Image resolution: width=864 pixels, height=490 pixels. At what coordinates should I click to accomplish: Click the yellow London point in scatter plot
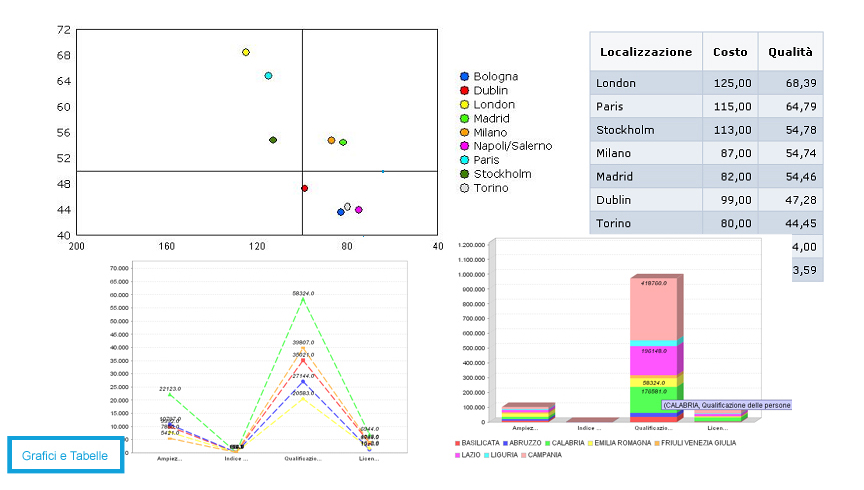pyautogui.click(x=246, y=52)
